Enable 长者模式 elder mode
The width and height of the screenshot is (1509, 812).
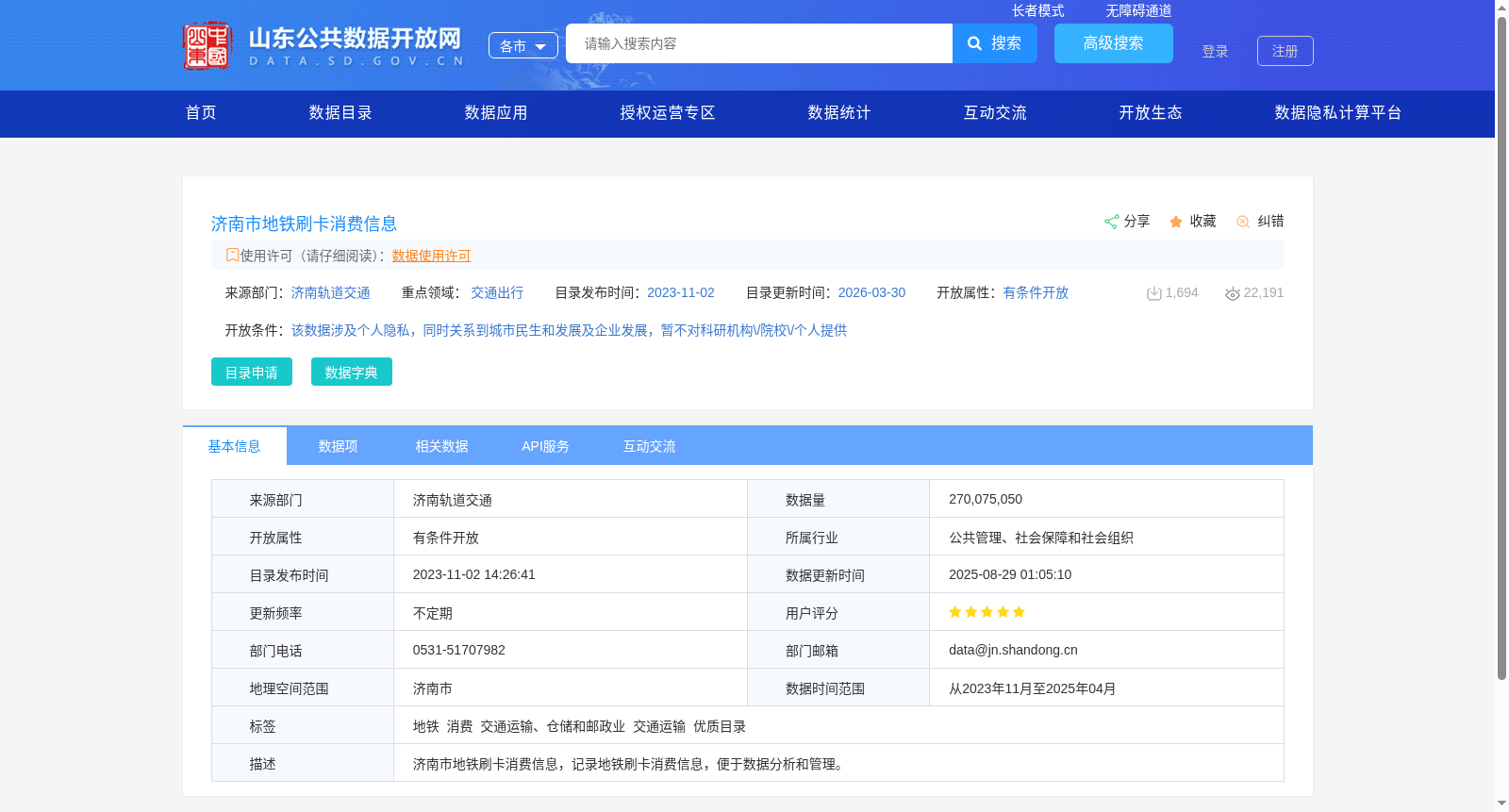(1037, 10)
